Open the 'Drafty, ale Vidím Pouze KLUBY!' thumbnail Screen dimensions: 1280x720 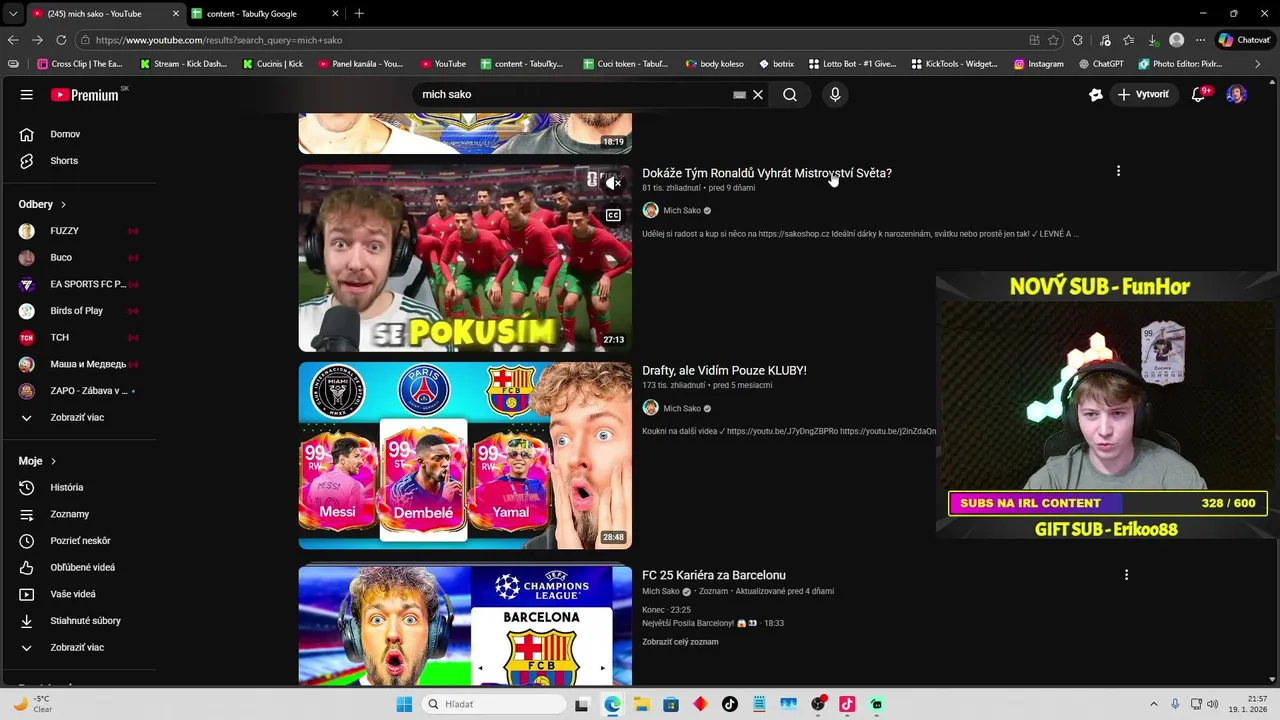click(465, 456)
